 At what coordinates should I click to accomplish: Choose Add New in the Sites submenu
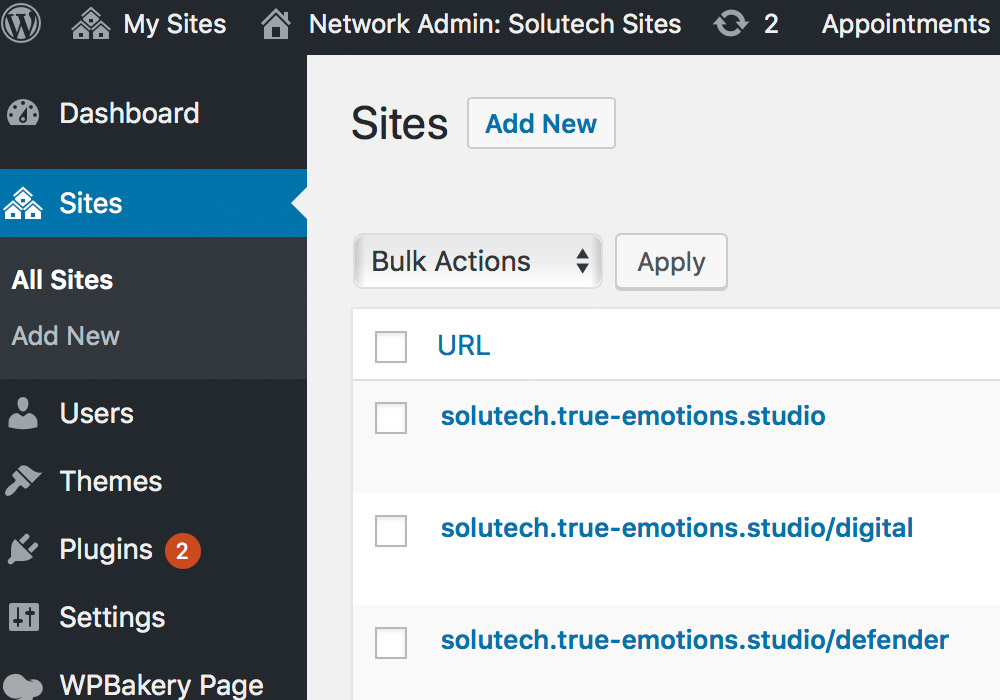point(66,336)
